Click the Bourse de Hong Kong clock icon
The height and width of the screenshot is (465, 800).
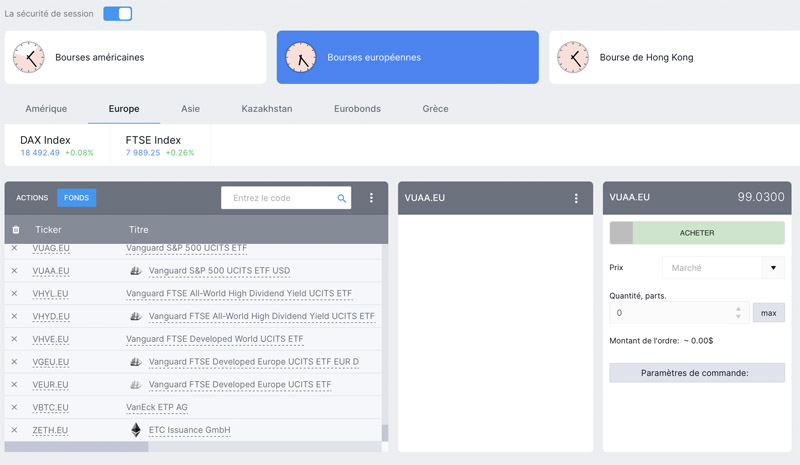572,57
